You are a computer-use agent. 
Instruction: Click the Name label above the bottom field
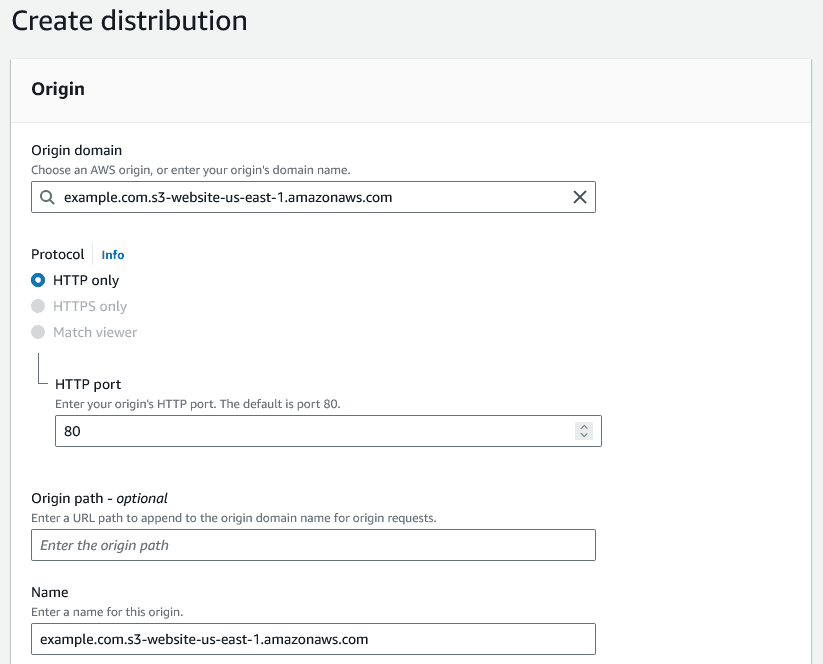tap(50, 592)
